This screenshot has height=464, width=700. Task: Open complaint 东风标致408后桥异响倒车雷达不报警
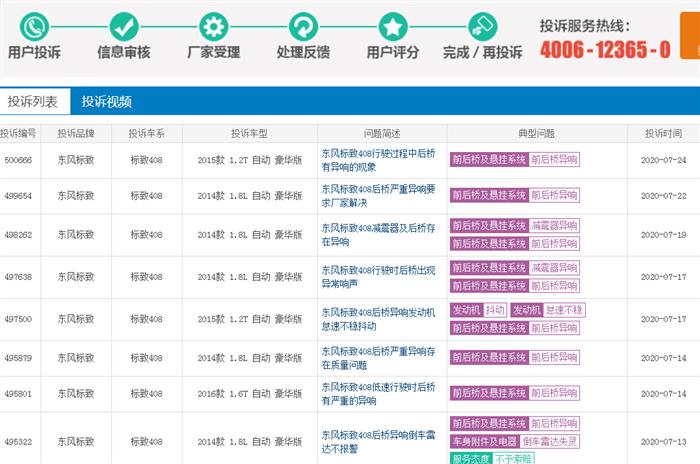[x=378, y=441]
